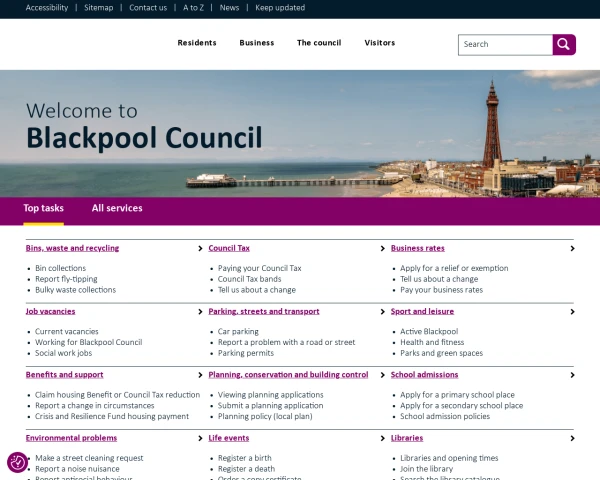
Task: Click 'Apply for a primary school place'
Action: [457, 395]
